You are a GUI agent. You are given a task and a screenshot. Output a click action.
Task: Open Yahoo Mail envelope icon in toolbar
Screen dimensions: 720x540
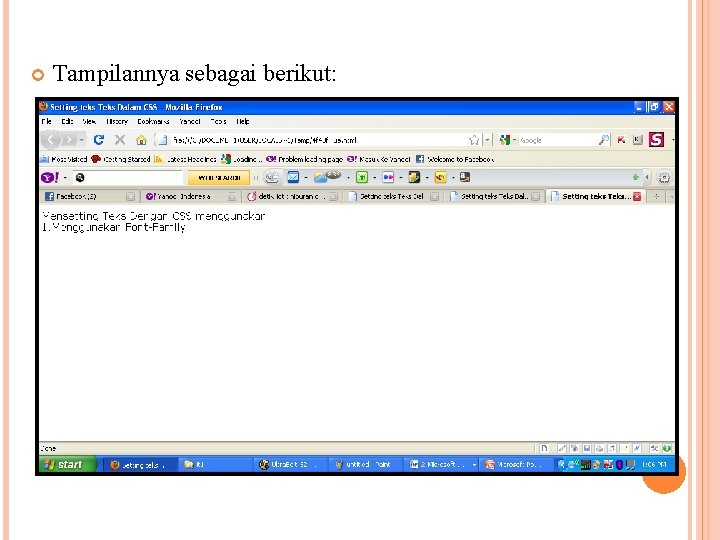point(293,177)
